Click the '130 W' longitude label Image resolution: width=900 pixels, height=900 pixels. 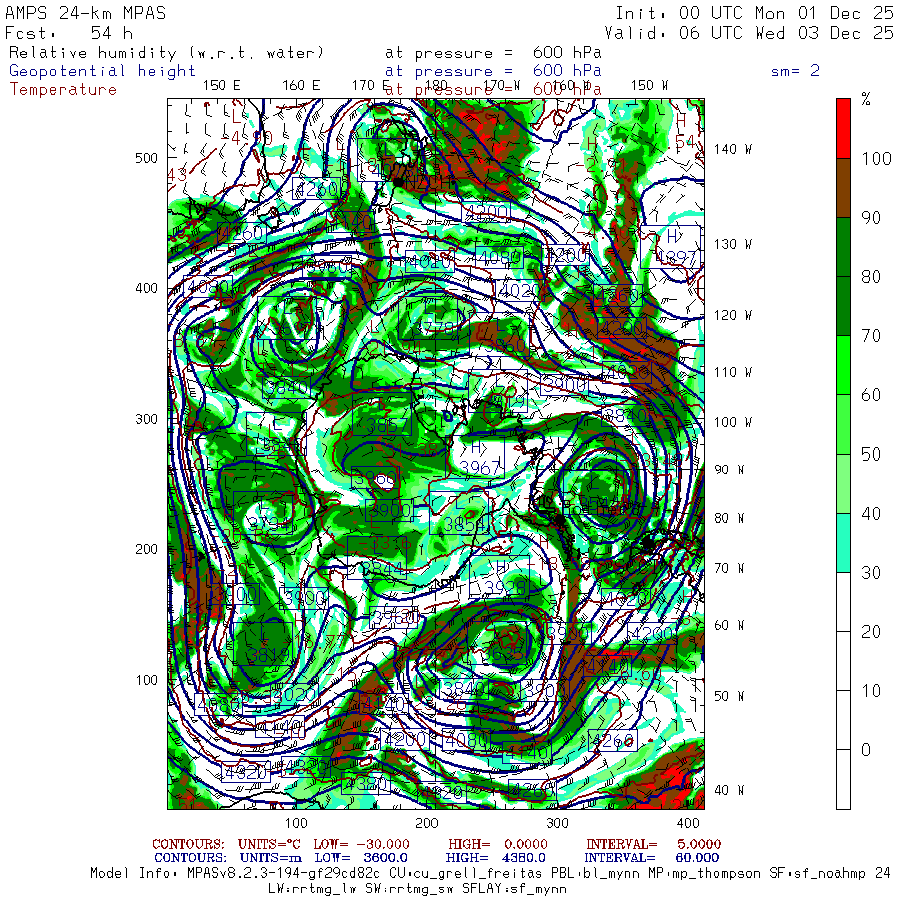tap(732, 245)
